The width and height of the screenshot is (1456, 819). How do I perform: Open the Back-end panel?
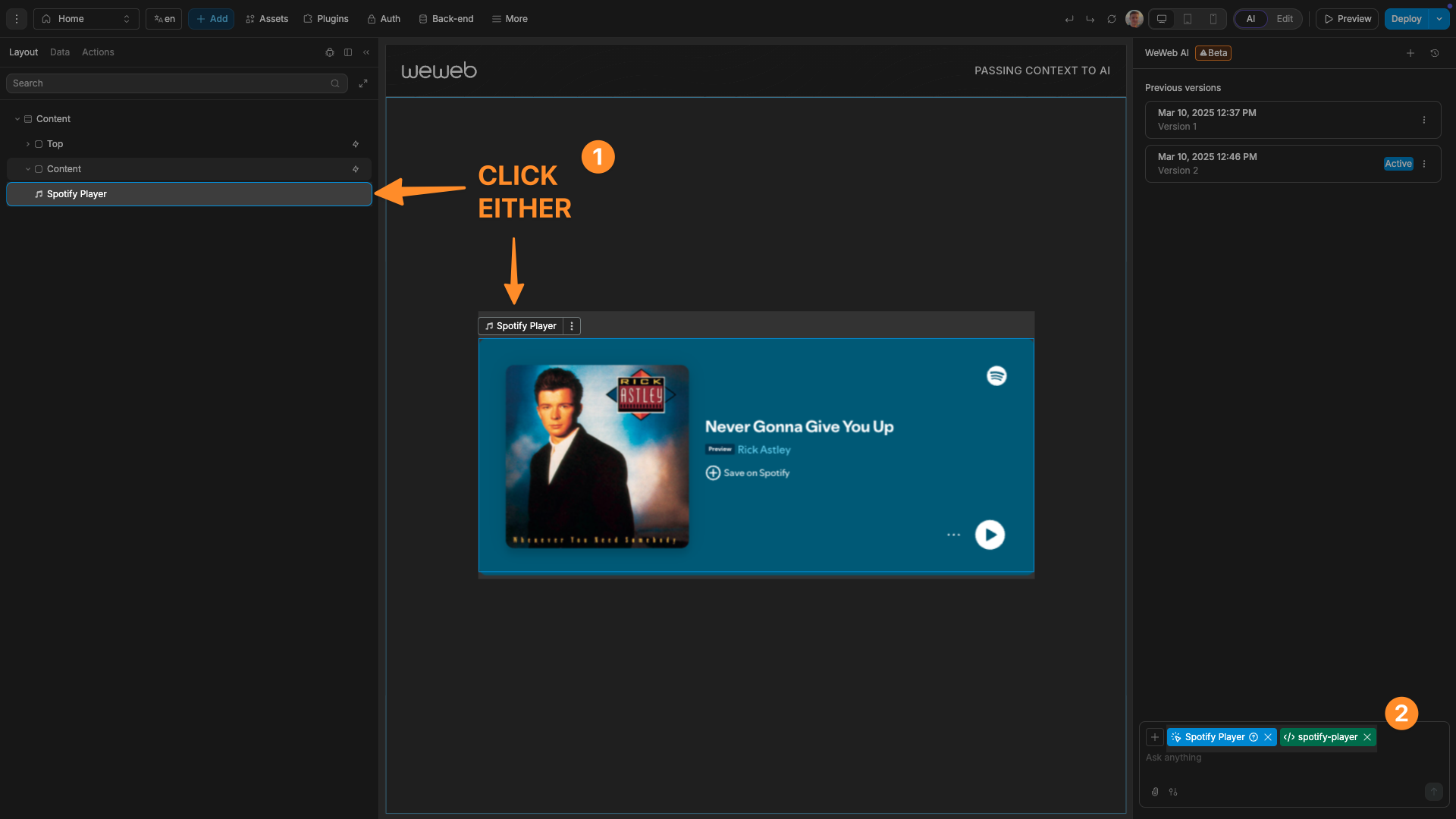[446, 18]
